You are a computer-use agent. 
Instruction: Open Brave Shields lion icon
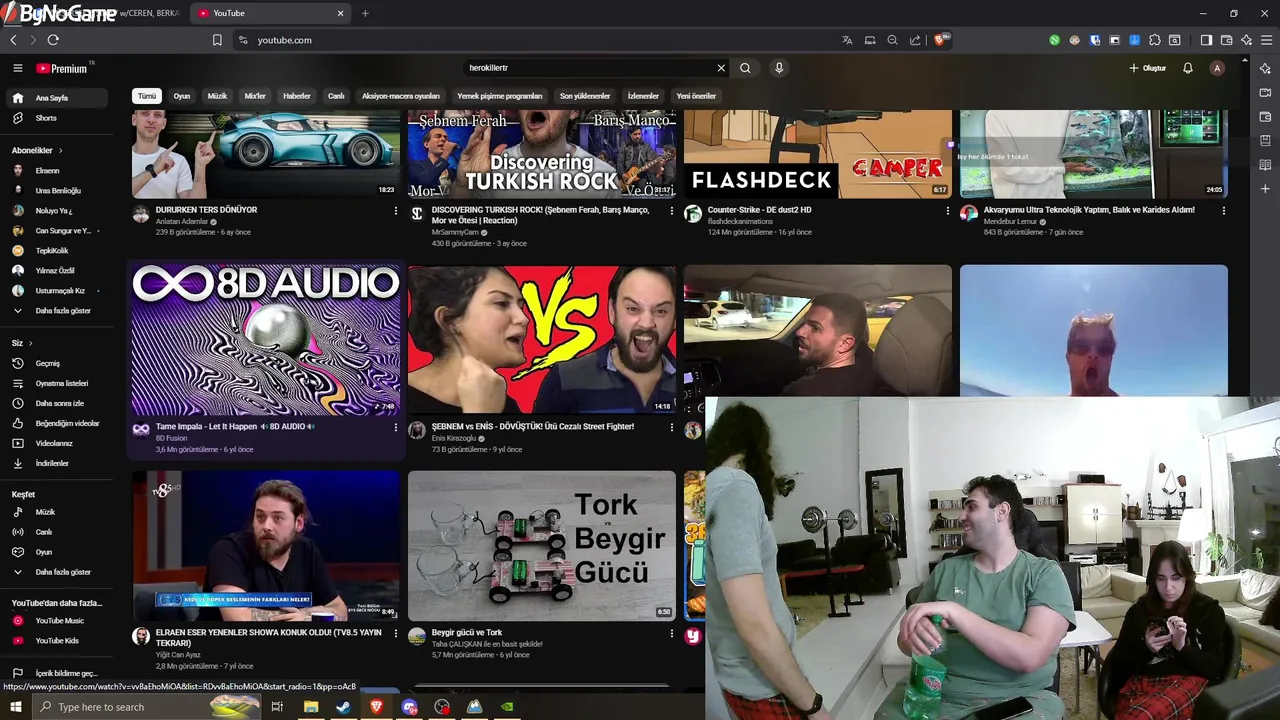pyautogui.click(x=940, y=40)
